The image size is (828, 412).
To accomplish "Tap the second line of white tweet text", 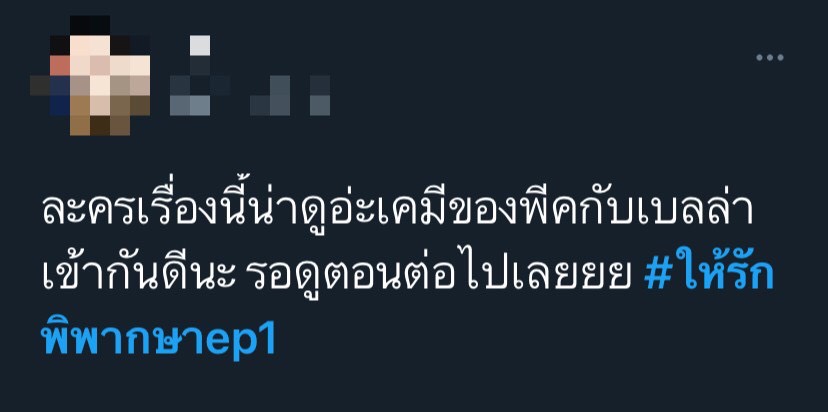I will [337, 275].
